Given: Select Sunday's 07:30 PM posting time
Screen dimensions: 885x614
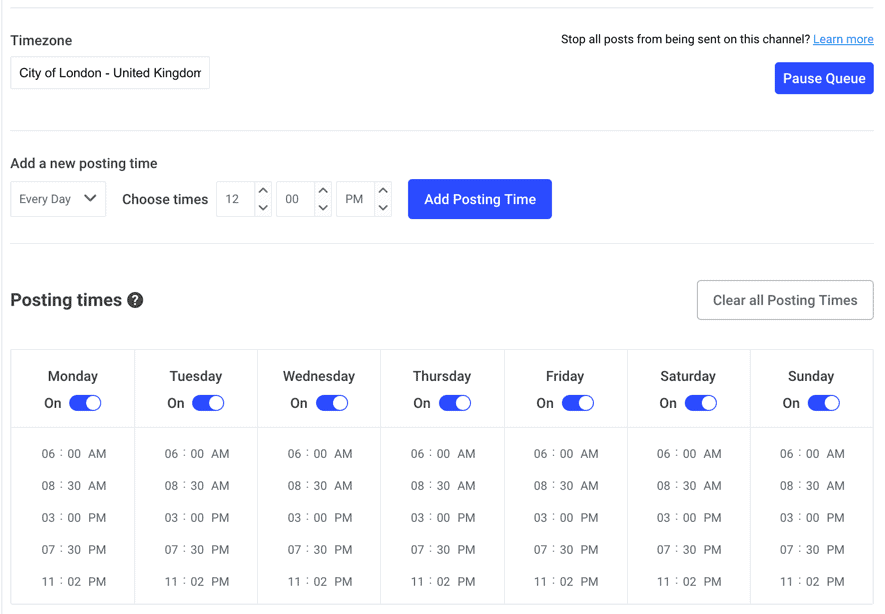Looking at the screenshot, I should point(812,550).
